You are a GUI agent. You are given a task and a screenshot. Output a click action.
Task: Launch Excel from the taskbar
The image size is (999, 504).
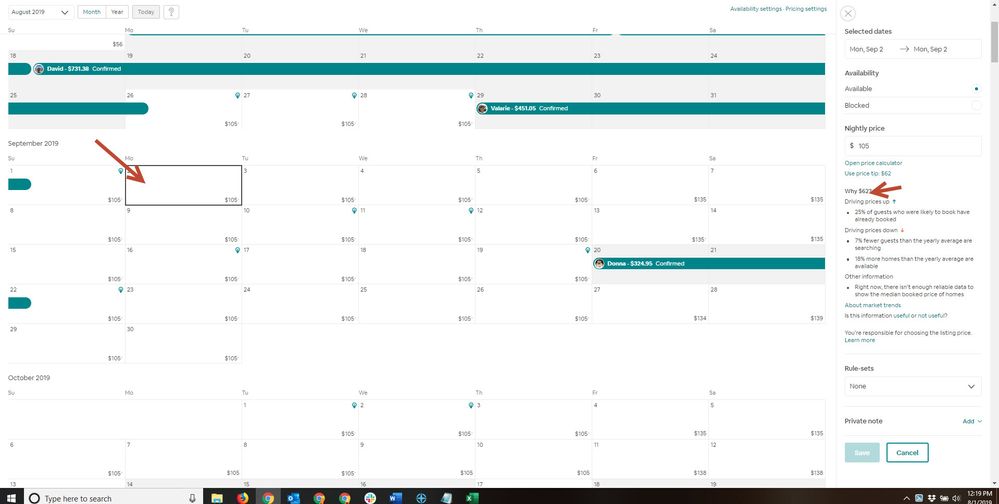coord(472,497)
